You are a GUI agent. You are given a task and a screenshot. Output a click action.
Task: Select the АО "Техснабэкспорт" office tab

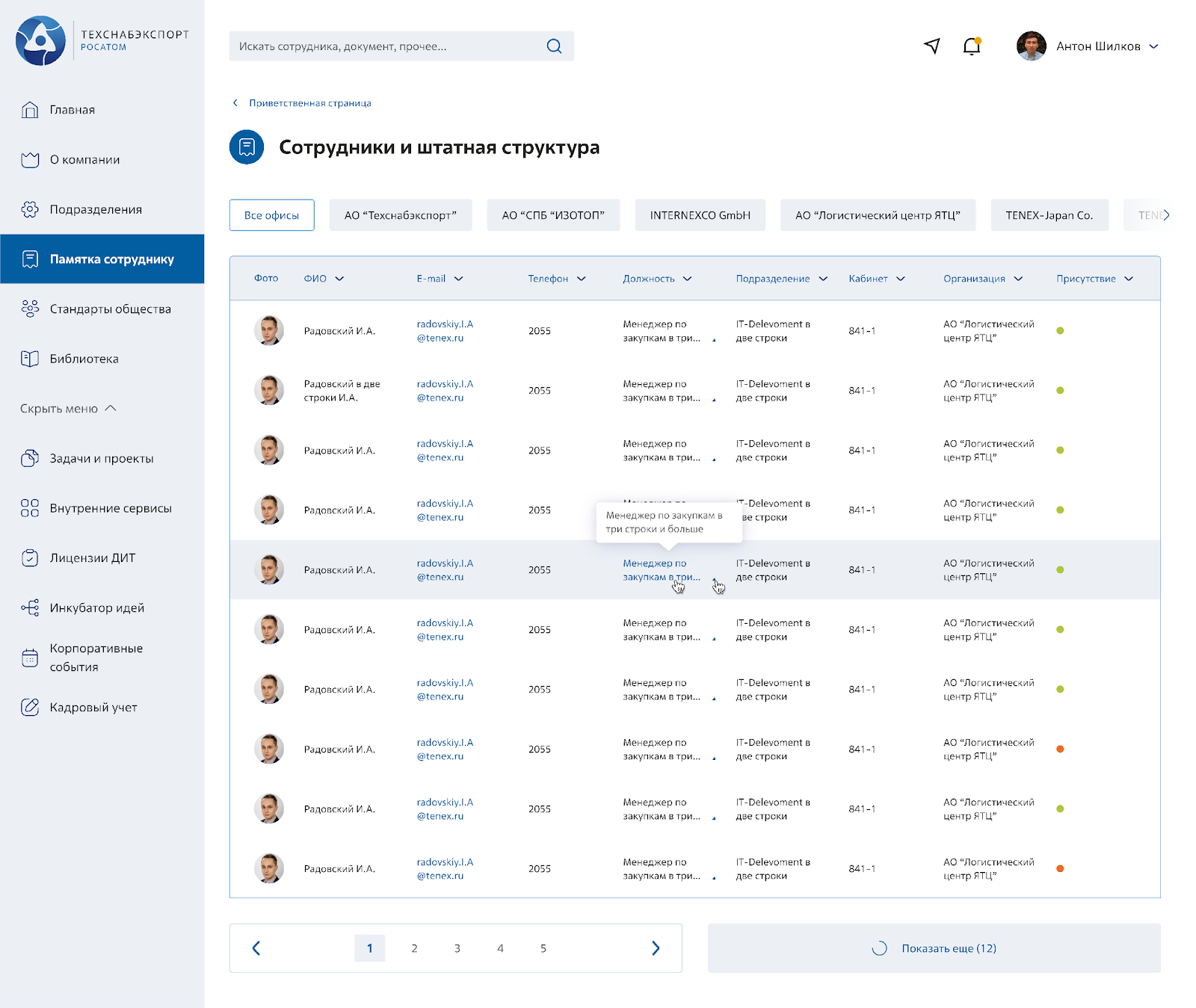coord(400,215)
